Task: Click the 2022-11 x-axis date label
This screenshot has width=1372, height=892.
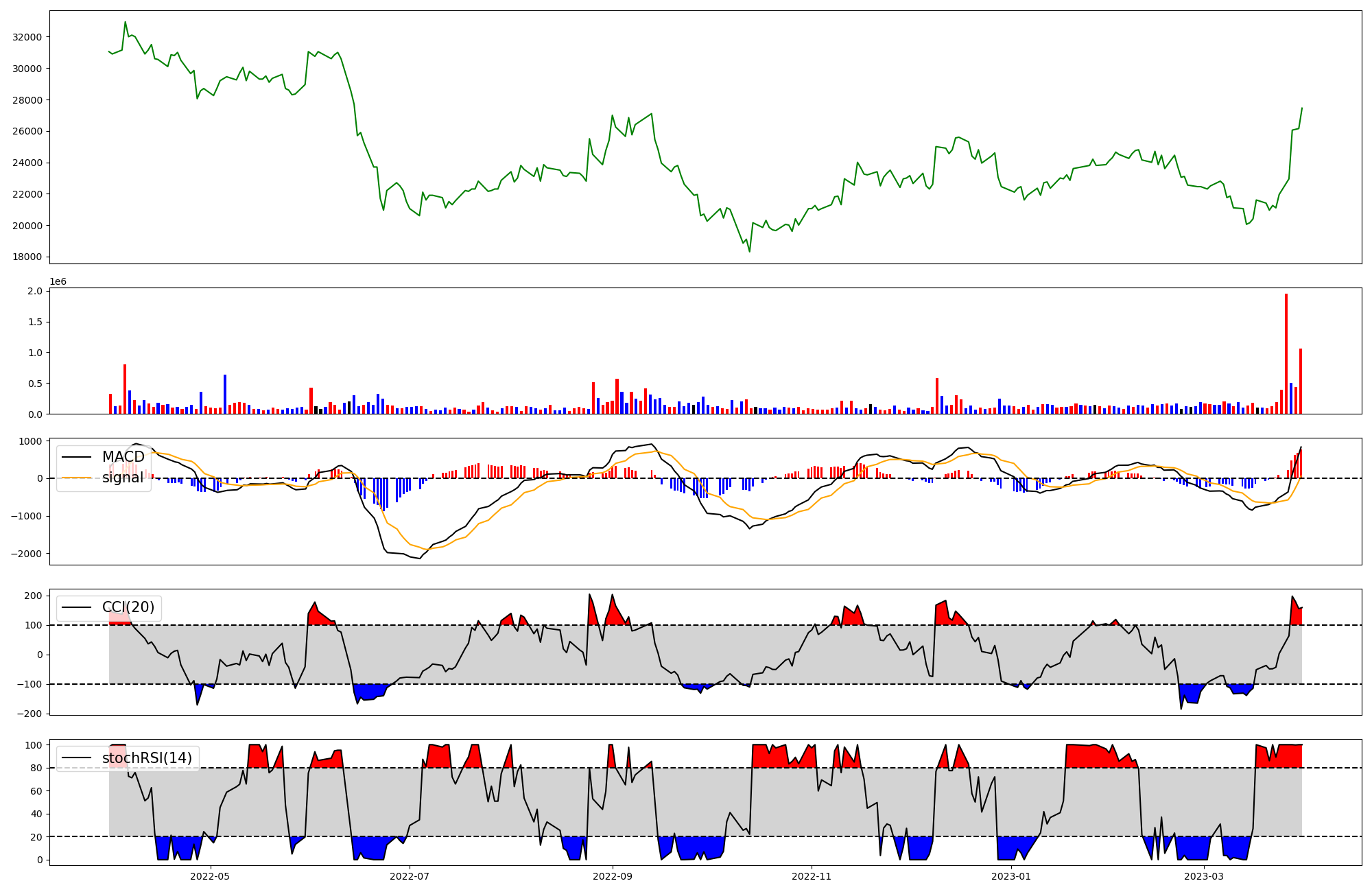Action: coord(812,876)
